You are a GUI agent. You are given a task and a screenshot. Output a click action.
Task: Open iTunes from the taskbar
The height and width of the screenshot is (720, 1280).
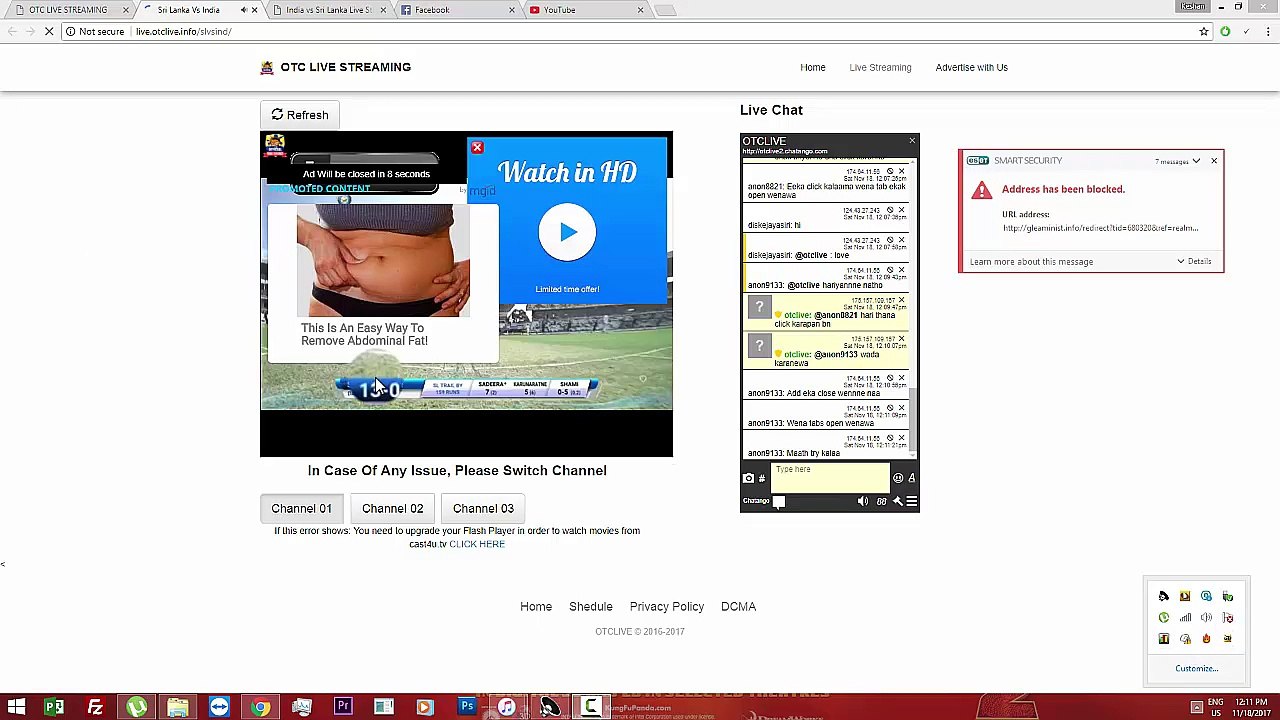click(507, 708)
